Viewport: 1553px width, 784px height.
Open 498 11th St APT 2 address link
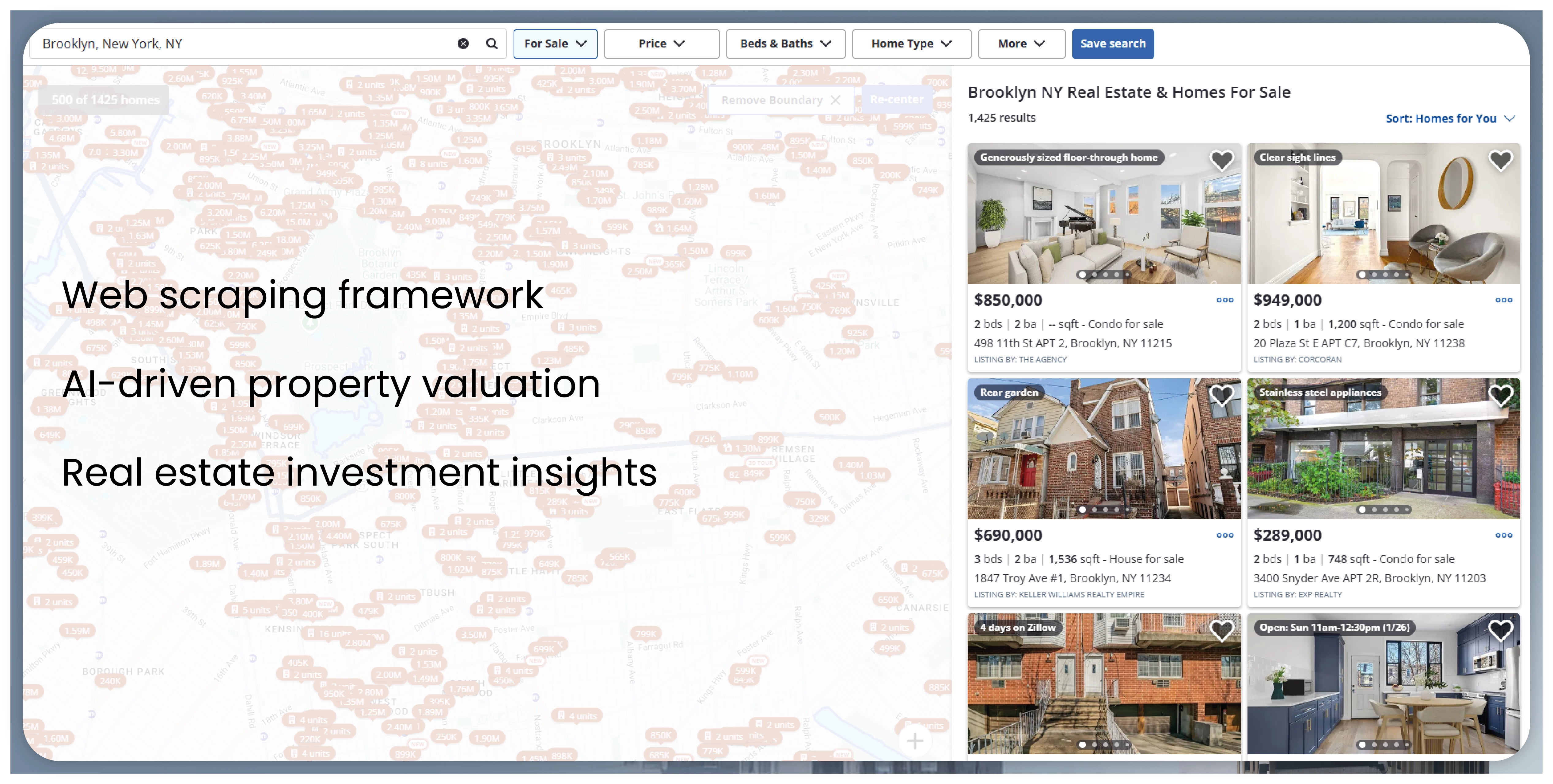(1073, 343)
